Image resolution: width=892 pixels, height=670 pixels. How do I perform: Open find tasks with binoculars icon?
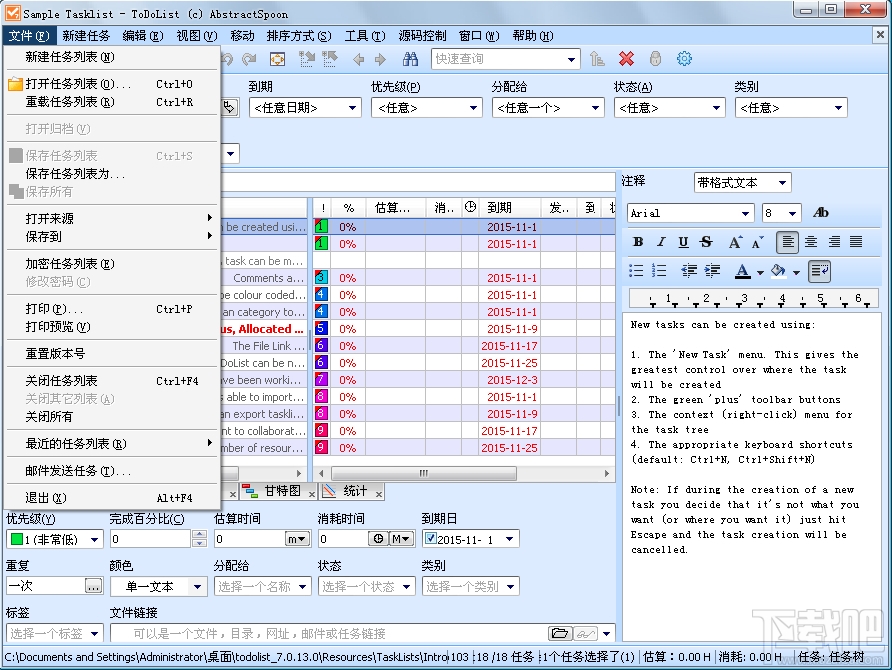coord(410,59)
